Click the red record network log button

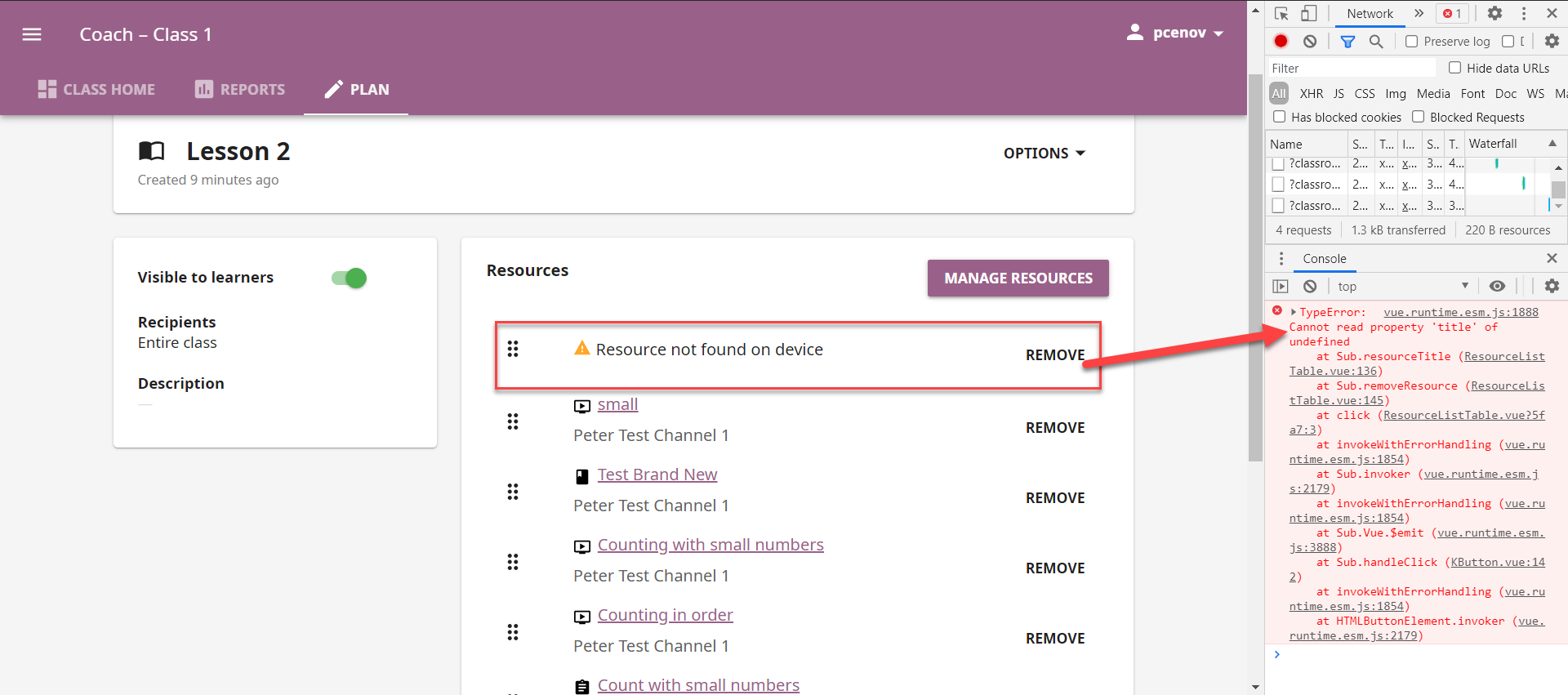[1281, 41]
